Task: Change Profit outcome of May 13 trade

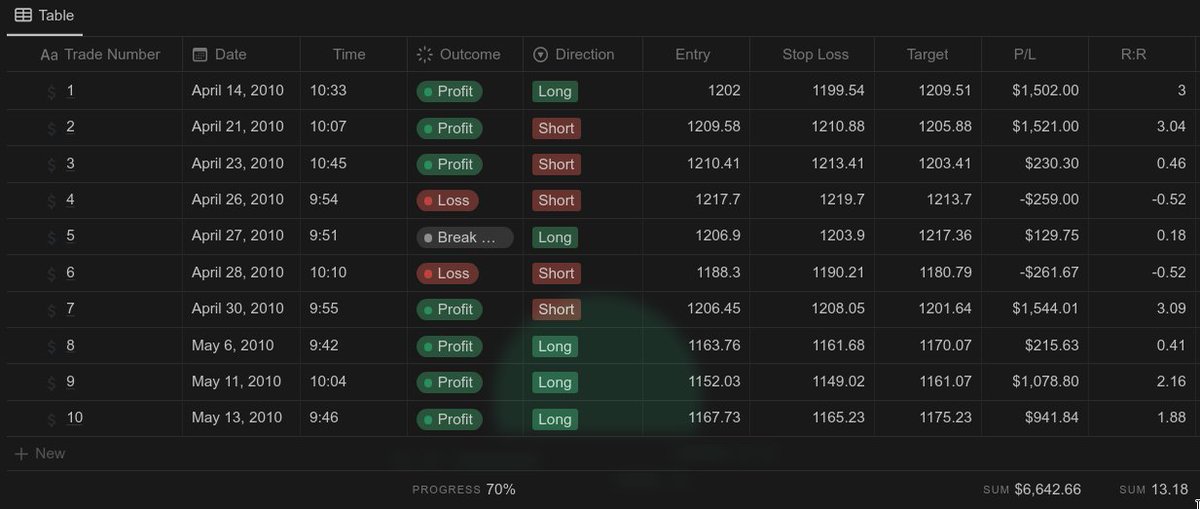Action: point(450,419)
